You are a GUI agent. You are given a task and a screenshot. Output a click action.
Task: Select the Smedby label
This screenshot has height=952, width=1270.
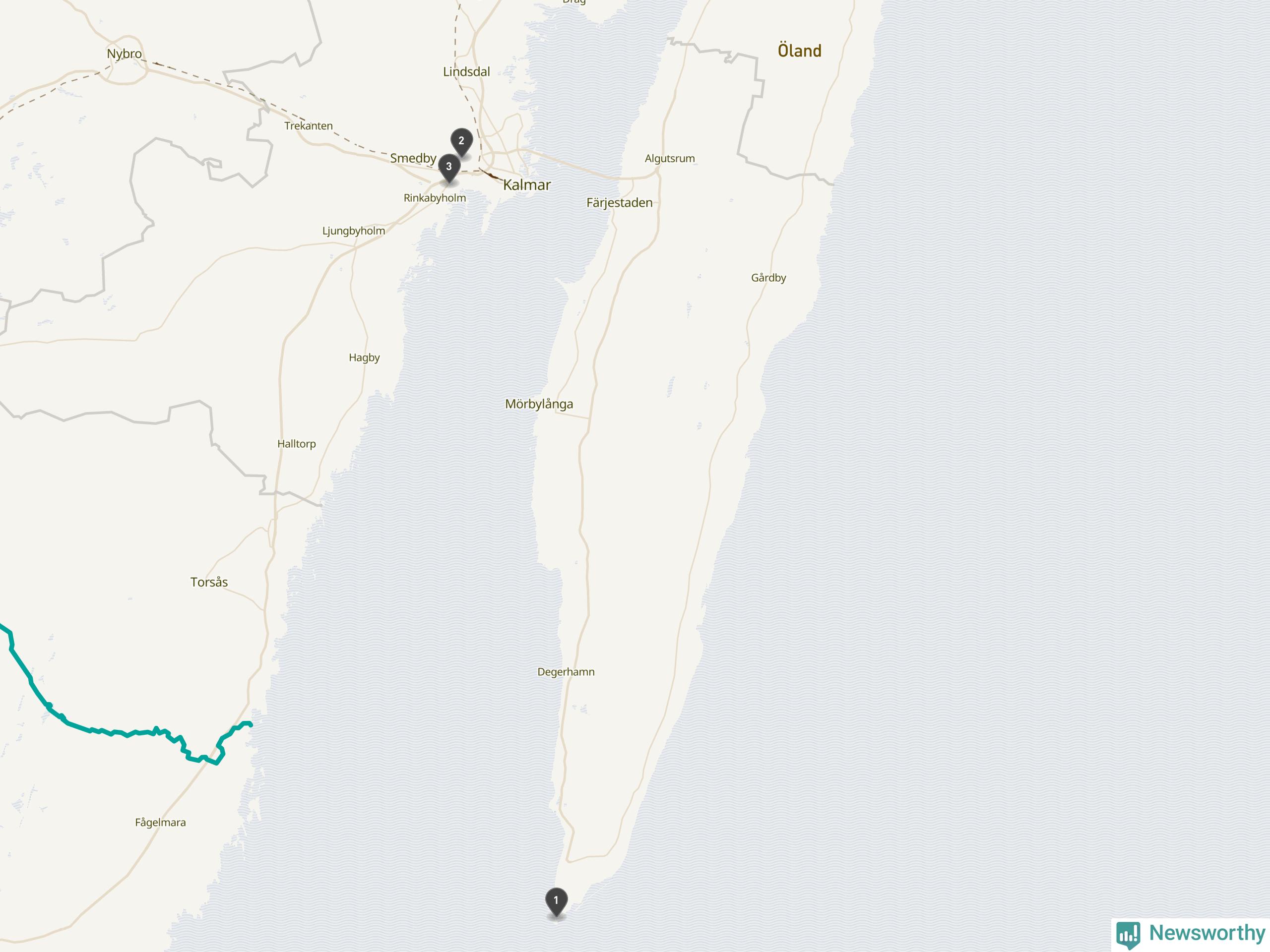pos(413,158)
